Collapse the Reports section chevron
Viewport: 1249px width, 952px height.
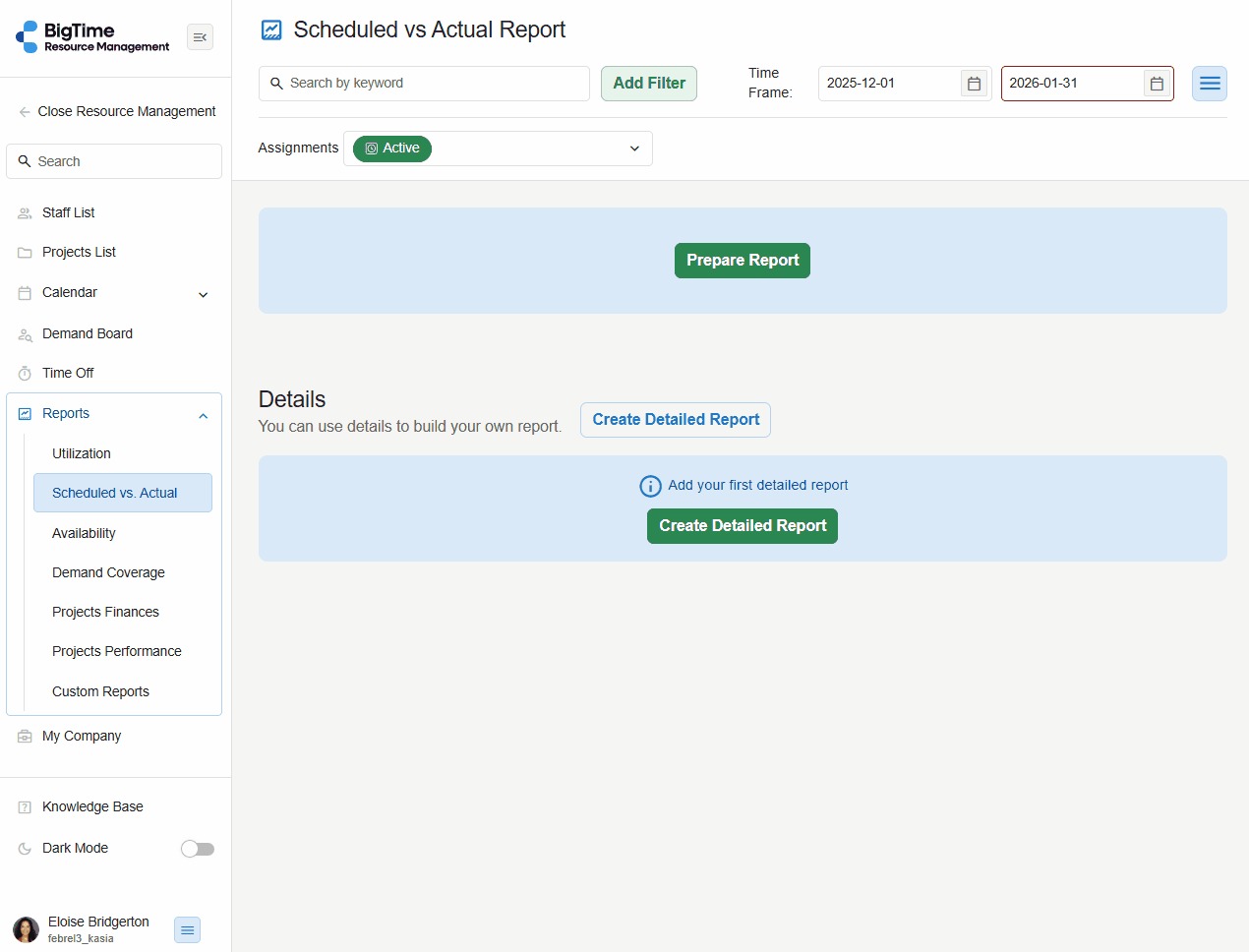[x=204, y=415]
